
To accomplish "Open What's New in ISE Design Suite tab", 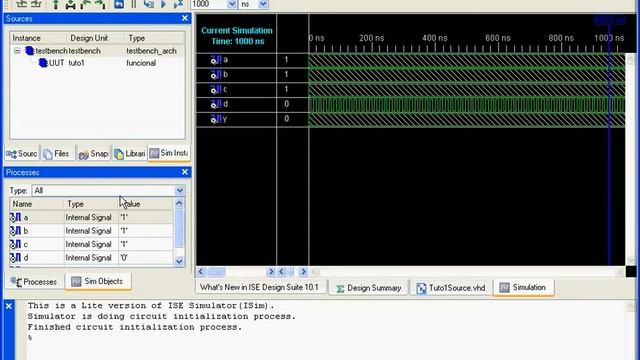I will point(259,287).
